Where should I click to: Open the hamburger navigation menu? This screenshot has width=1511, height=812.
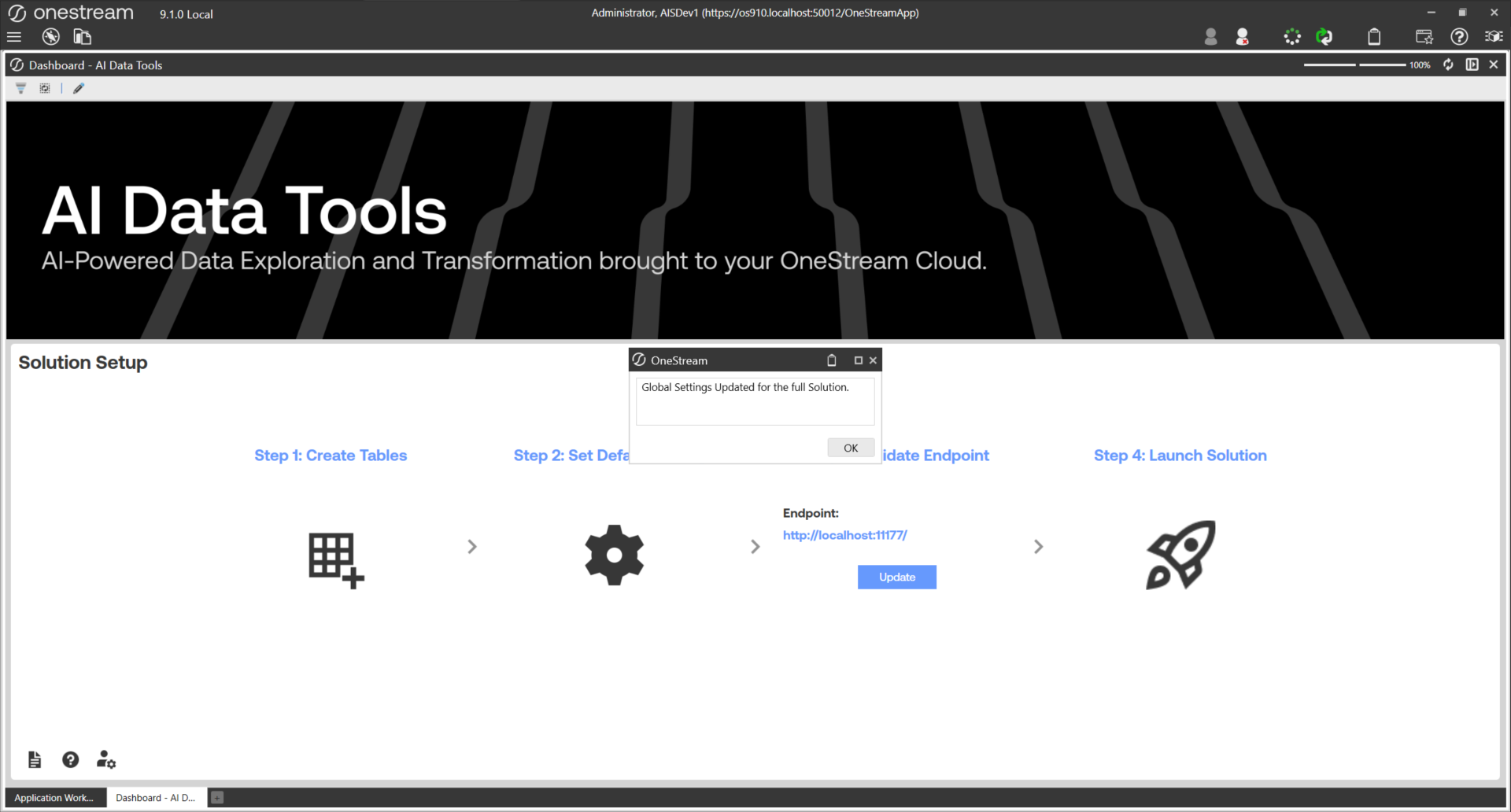pyautogui.click(x=14, y=37)
